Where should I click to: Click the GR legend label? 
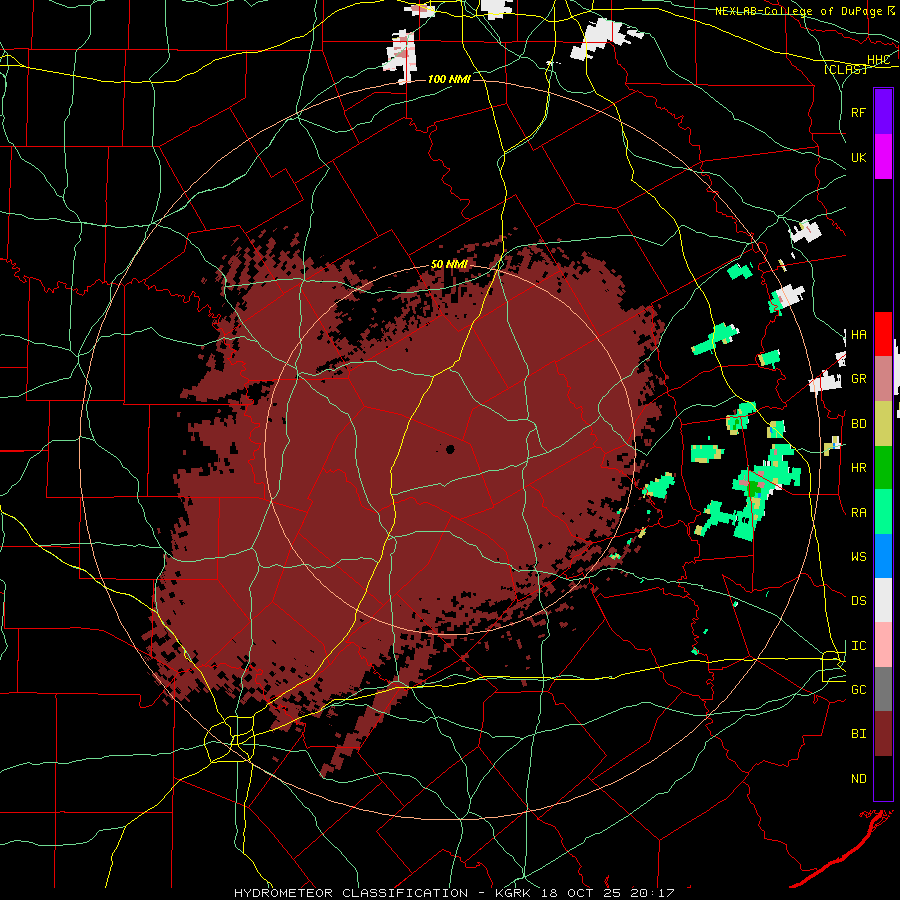858,379
